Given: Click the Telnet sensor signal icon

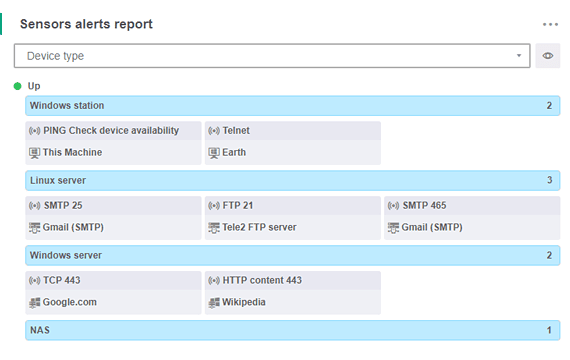Looking at the screenshot, I should pos(214,131).
